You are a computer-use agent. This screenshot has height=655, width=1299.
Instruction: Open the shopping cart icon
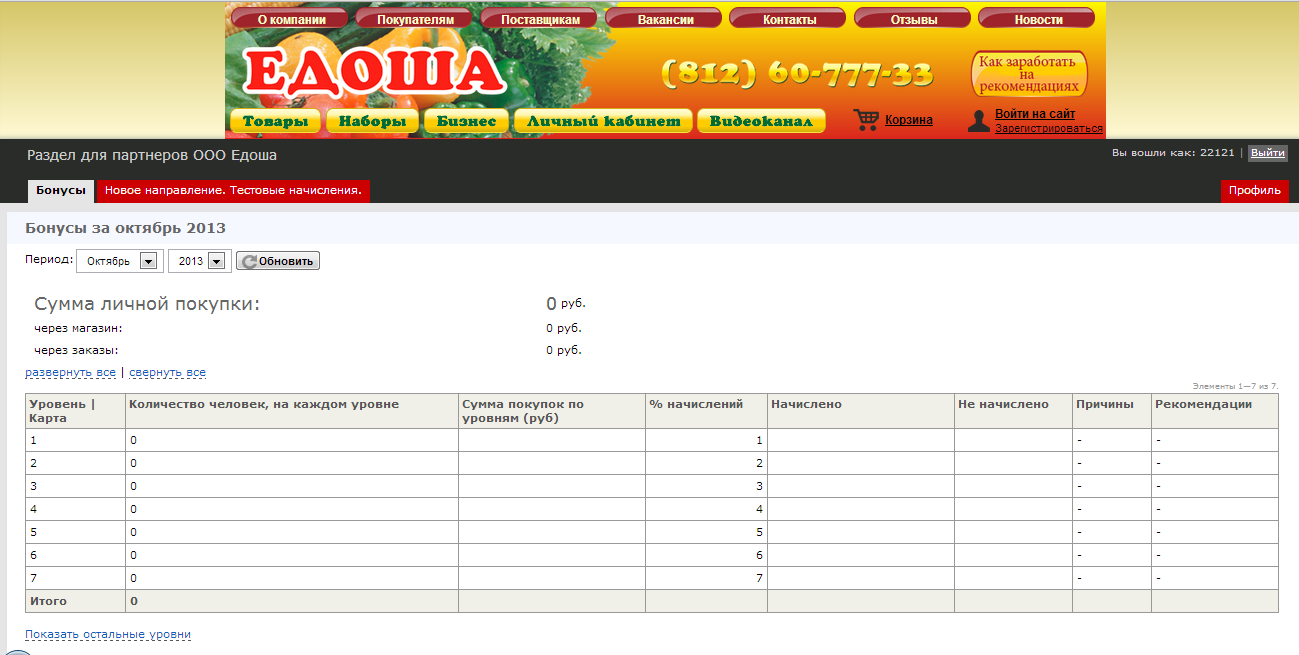[866, 120]
